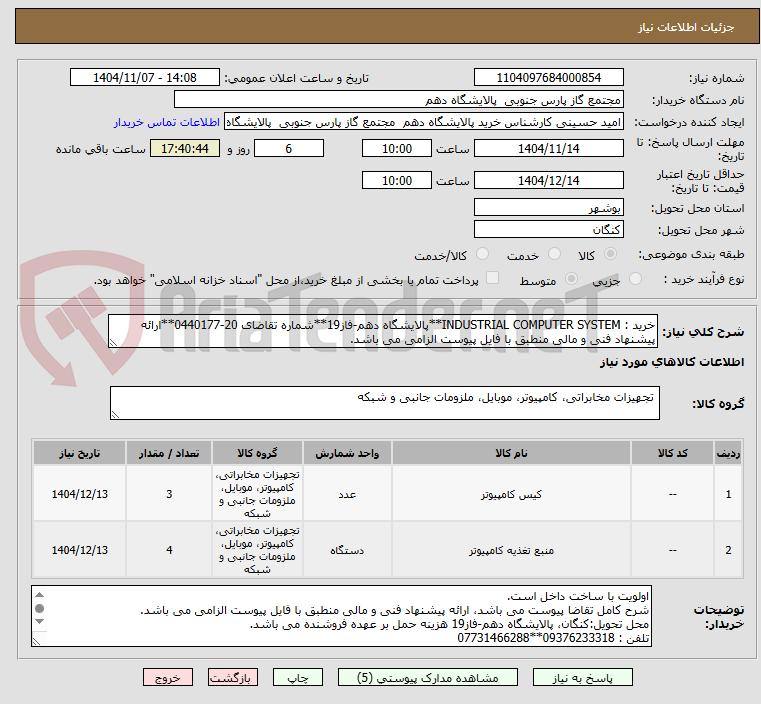Click the گروه کالا column header in table

257,453
